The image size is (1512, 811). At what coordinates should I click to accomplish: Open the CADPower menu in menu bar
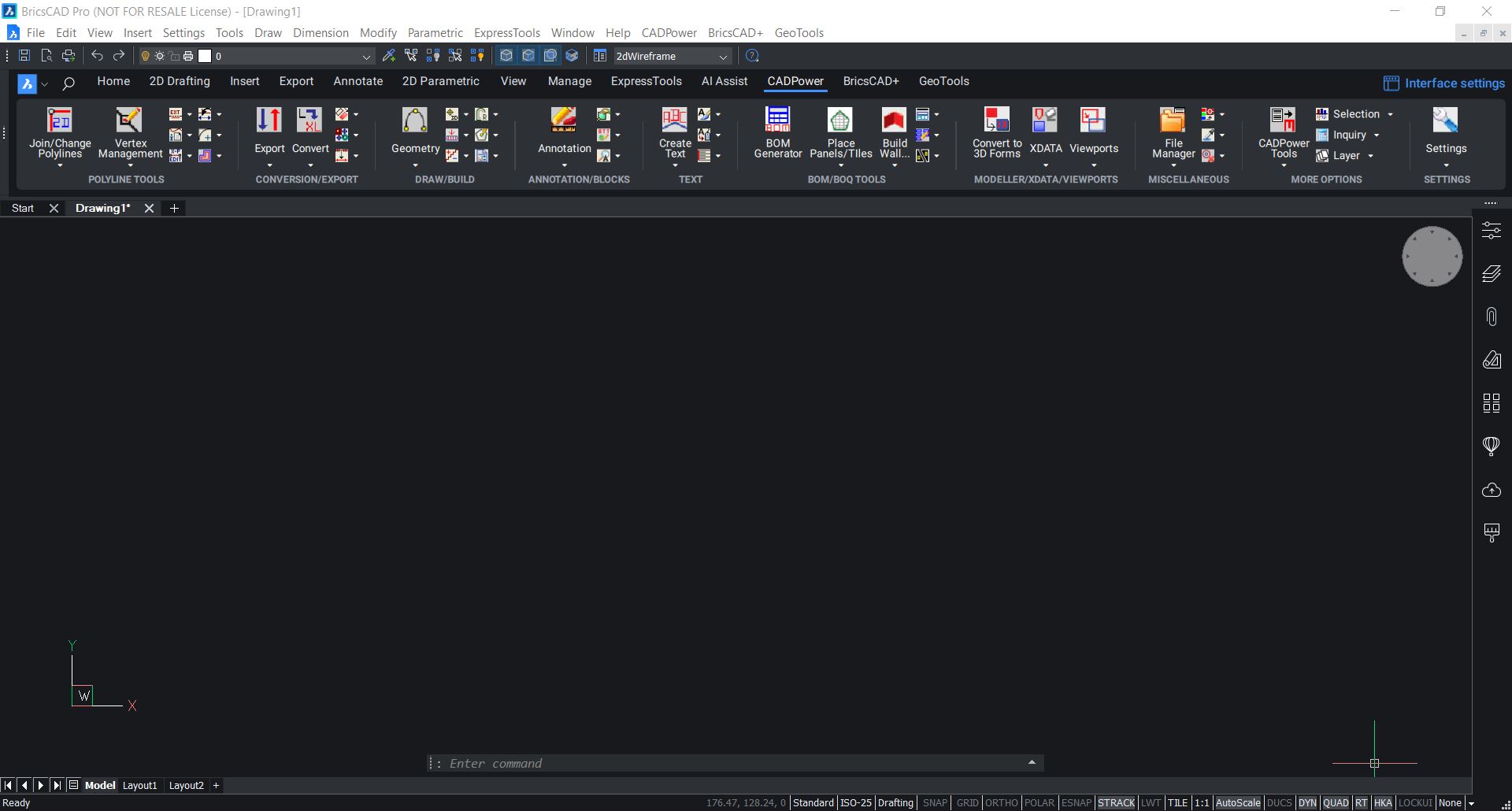[x=669, y=33]
